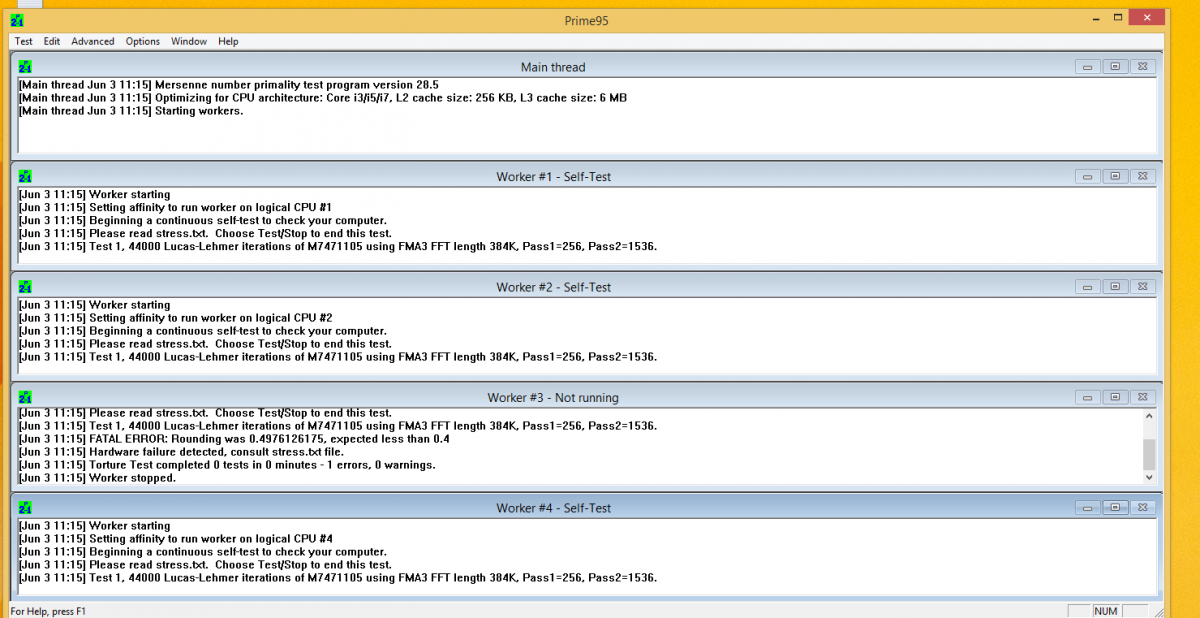Image resolution: width=1200 pixels, height=618 pixels.
Task: Maximize the Main thread child window
Action: [1116, 67]
